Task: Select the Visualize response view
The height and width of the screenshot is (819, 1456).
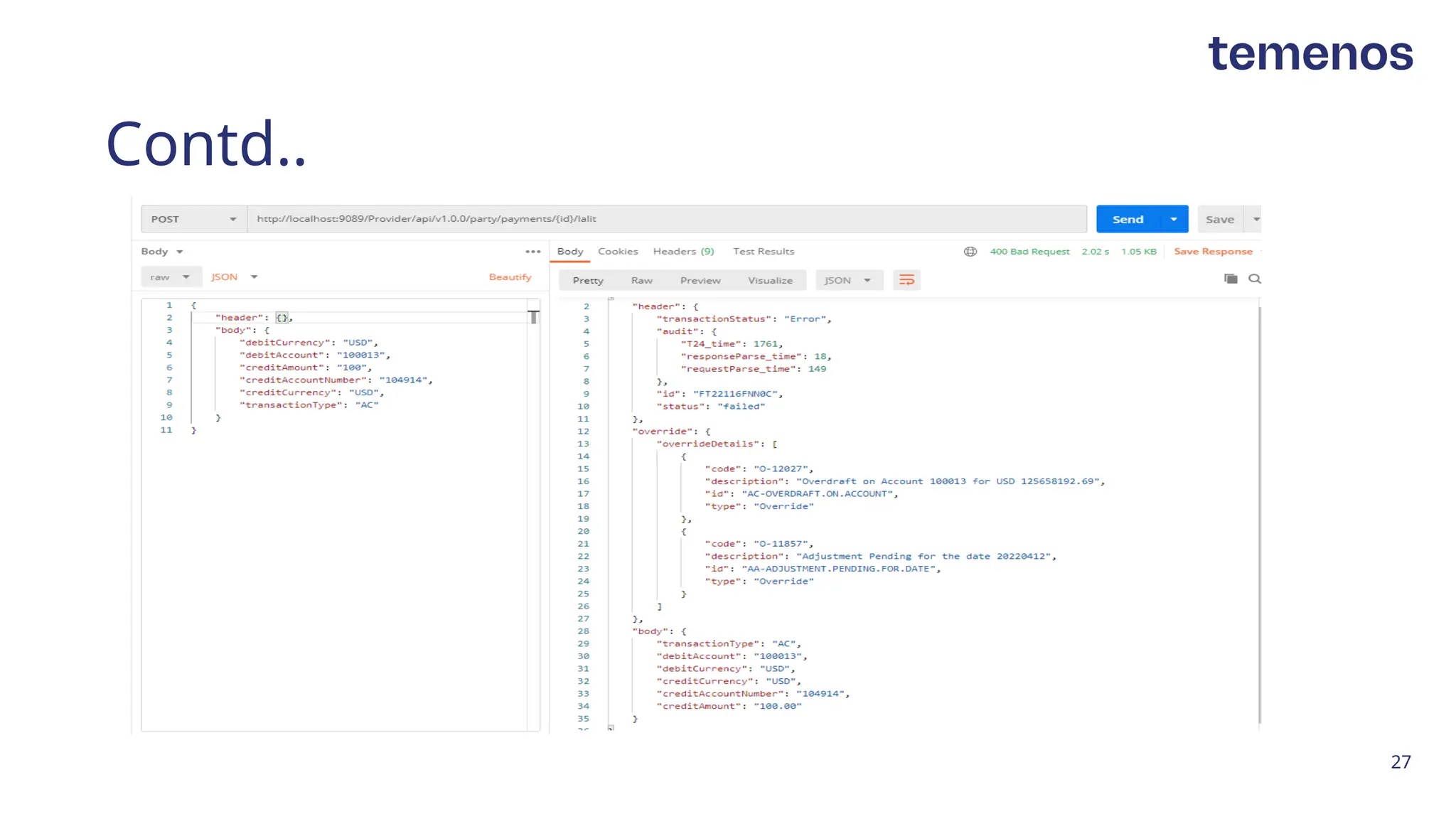Action: (770, 280)
